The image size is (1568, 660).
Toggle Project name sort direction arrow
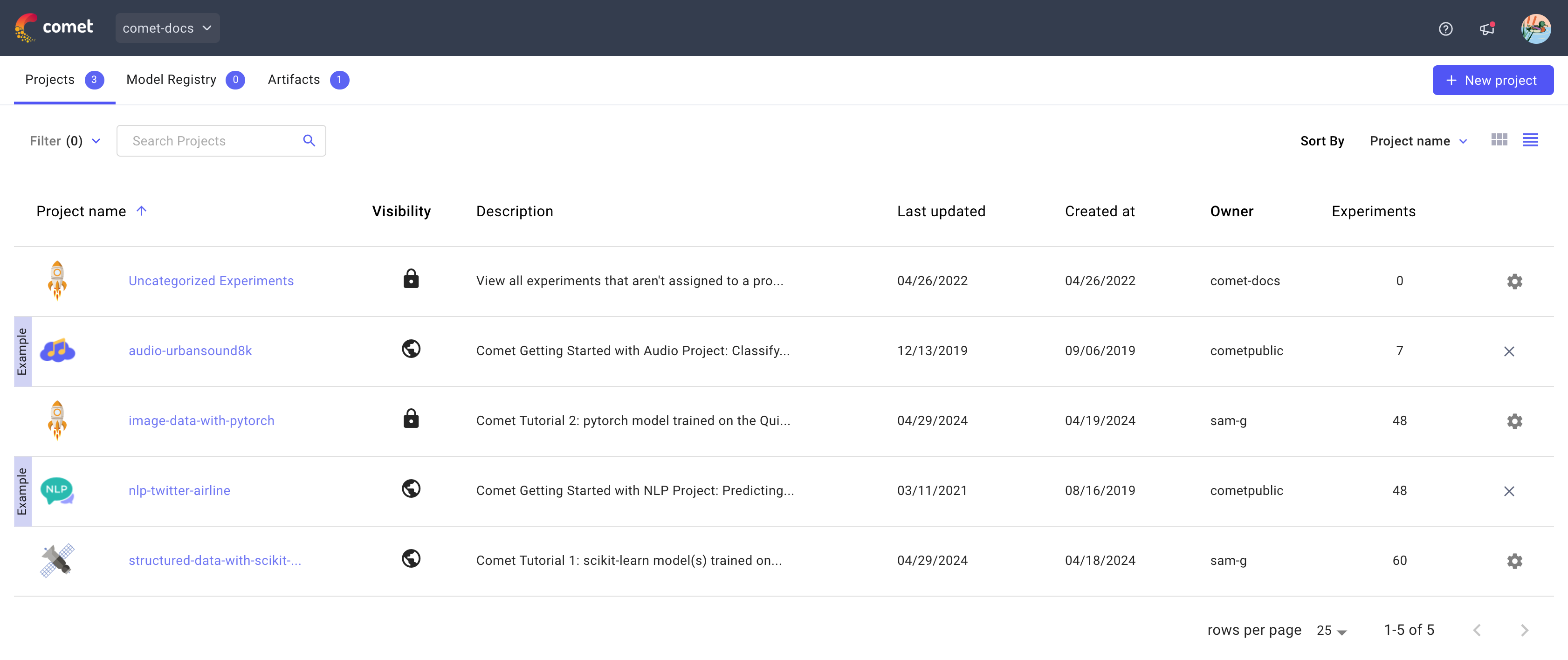[142, 211]
